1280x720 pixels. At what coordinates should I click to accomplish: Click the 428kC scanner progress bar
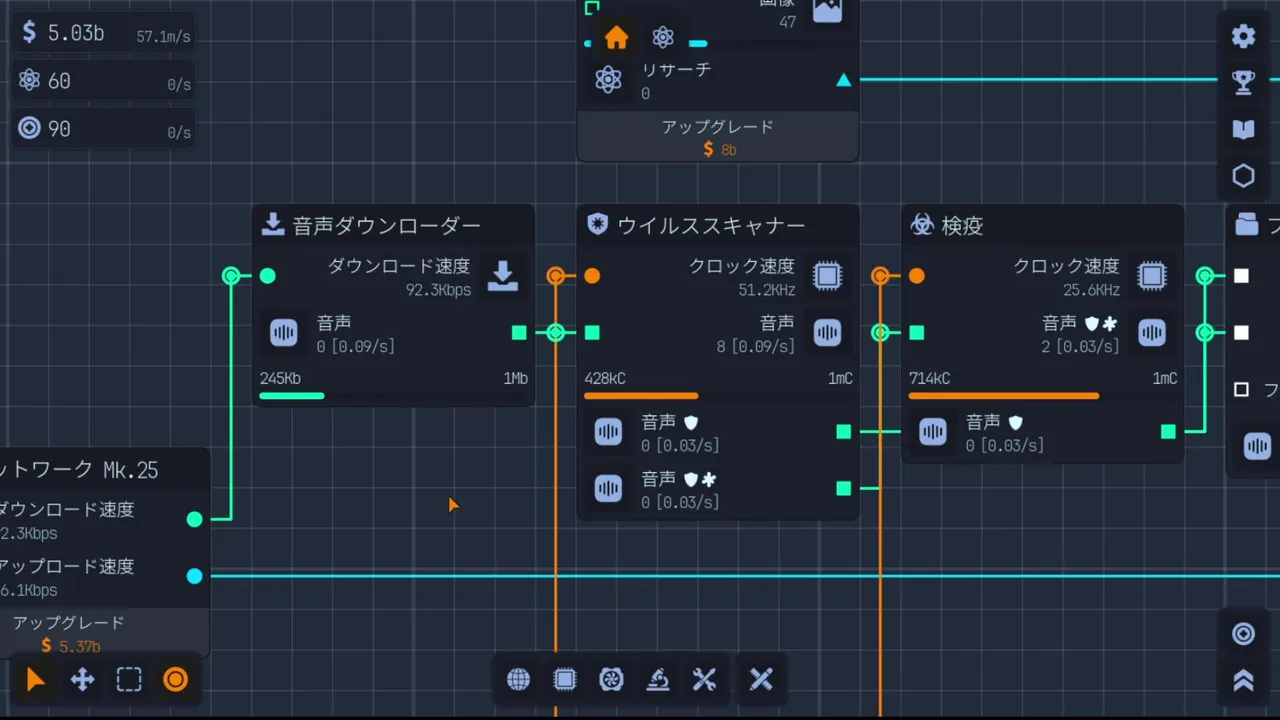click(x=718, y=396)
